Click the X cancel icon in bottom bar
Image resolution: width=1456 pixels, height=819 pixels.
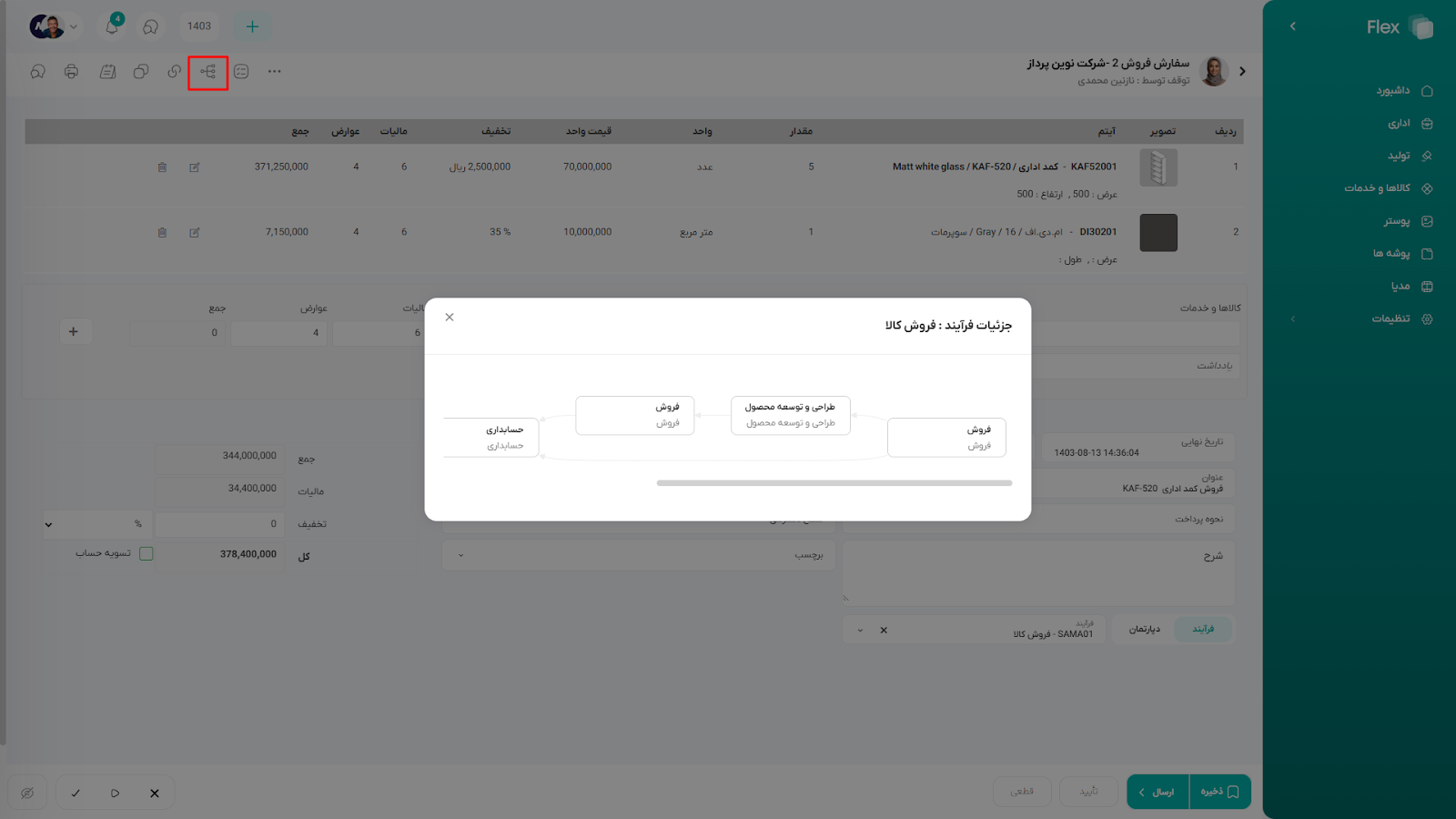(155, 793)
